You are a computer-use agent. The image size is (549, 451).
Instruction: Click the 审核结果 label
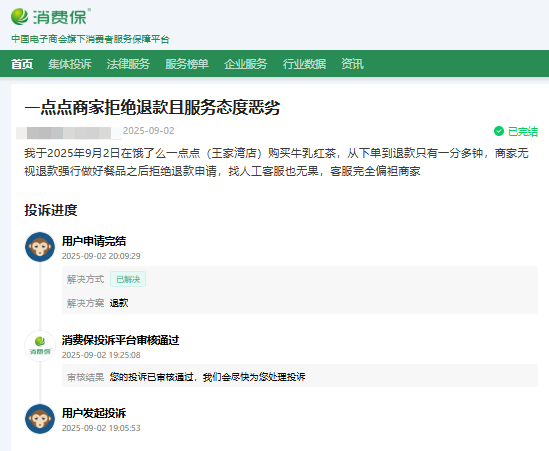point(85,377)
